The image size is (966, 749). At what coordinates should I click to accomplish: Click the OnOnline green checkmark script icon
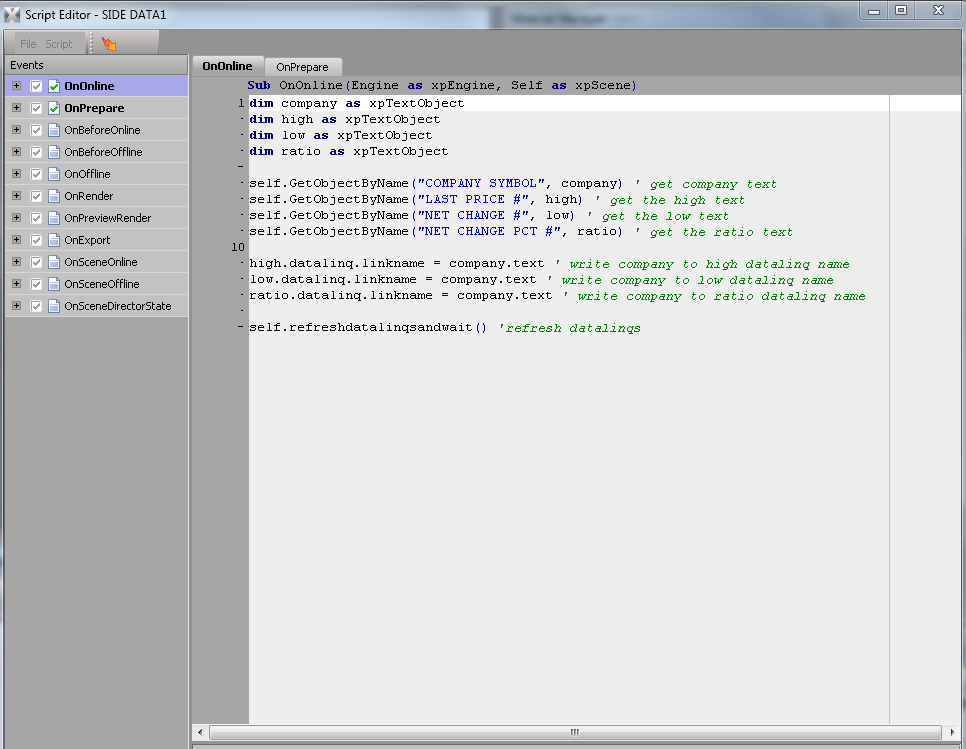click(54, 87)
